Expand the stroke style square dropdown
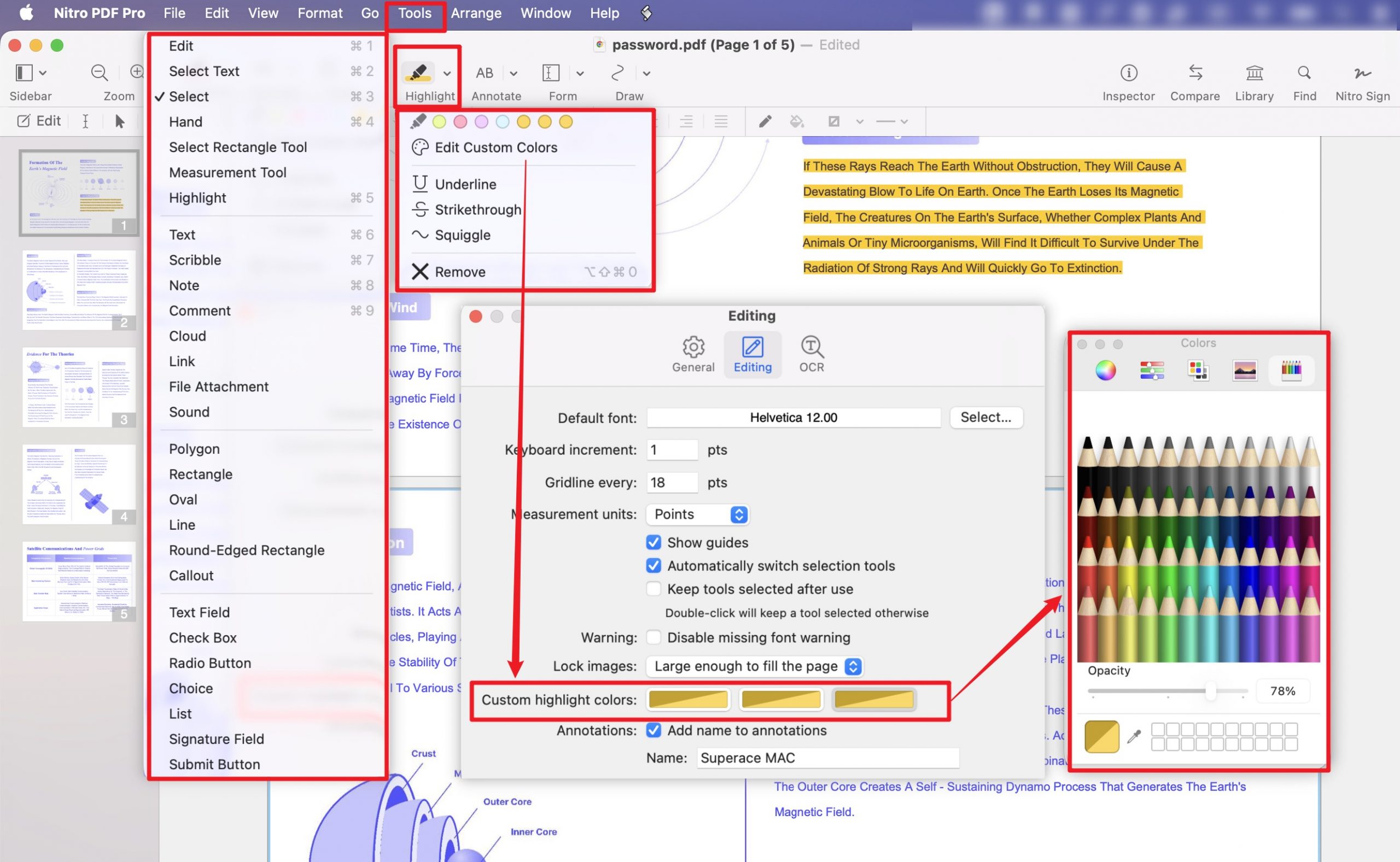Screen dimensions: 1400x862 tap(859, 121)
